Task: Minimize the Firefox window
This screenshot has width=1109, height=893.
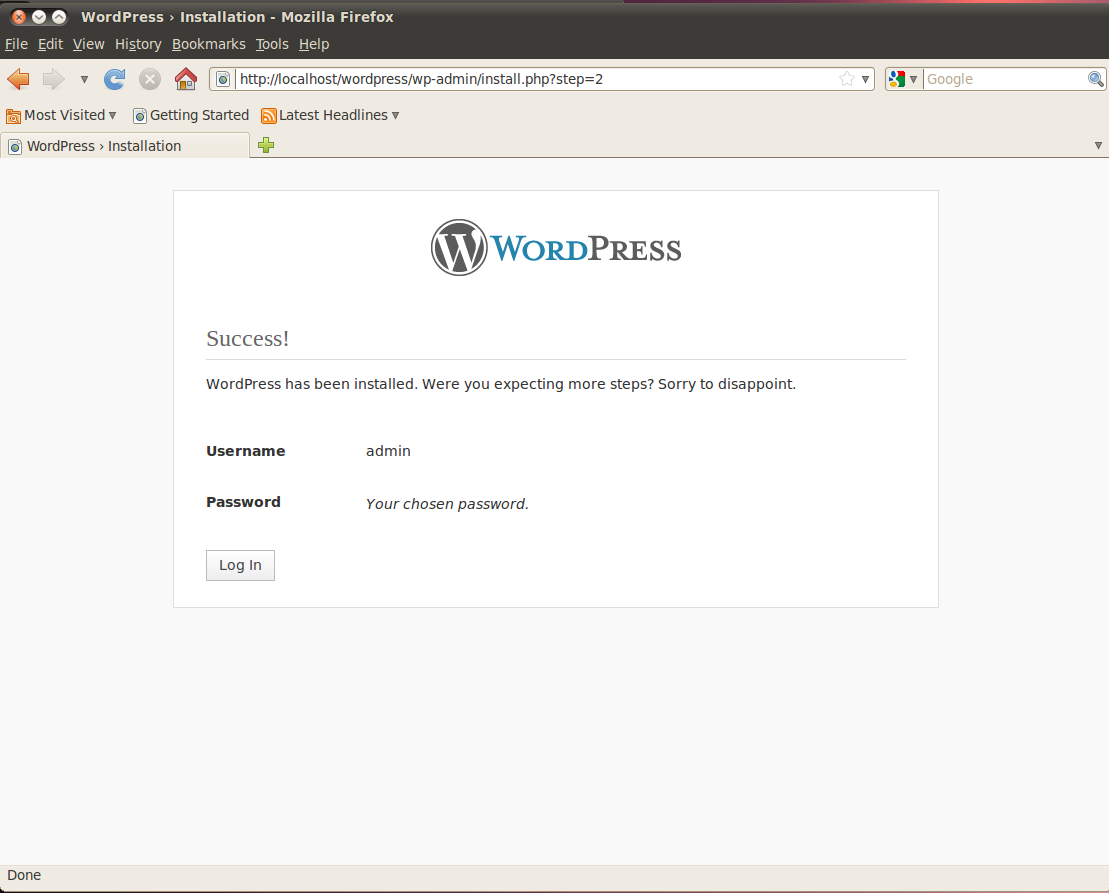Action: (39, 17)
